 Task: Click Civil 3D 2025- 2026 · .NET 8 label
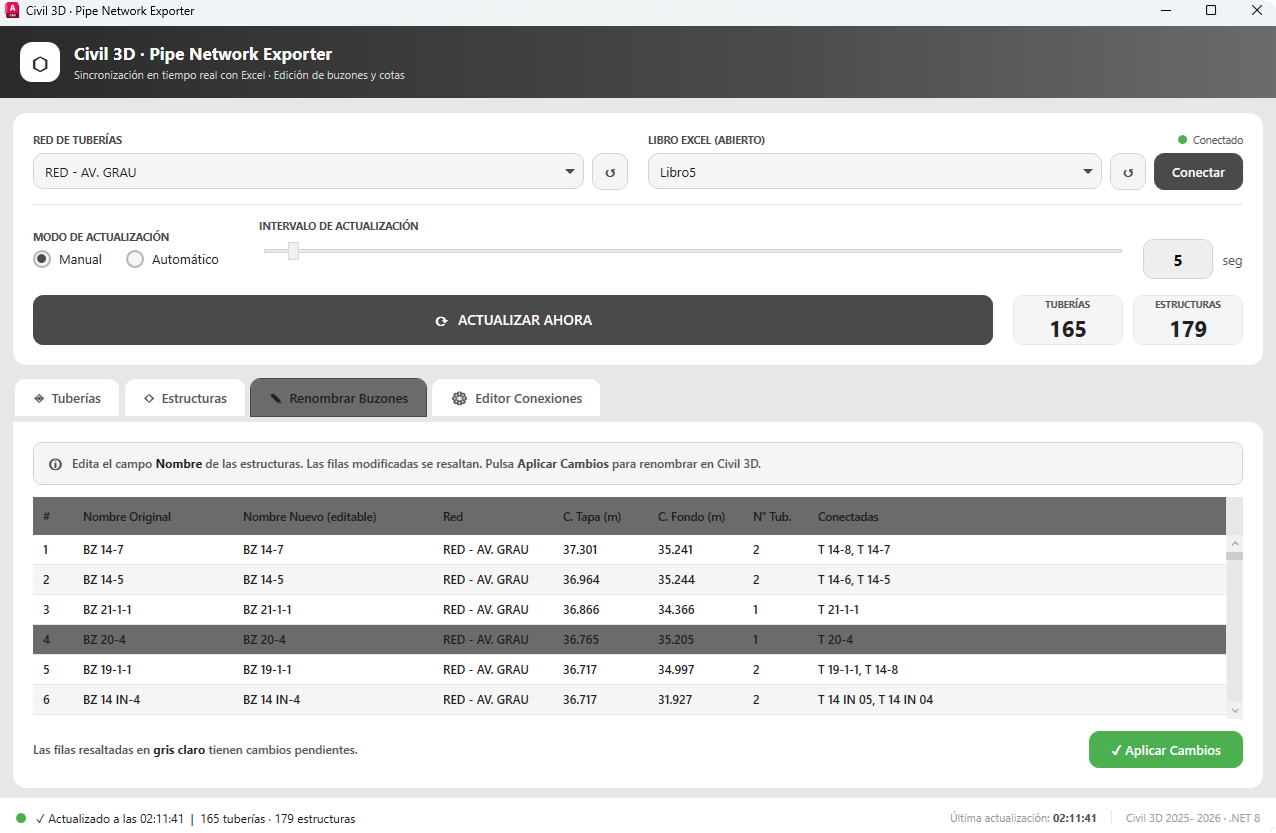click(x=1193, y=818)
